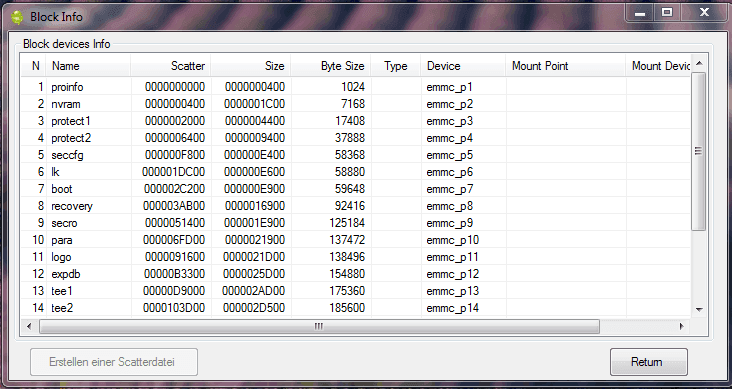The width and height of the screenshot is (732, 389).
Task: Click scatter value 000003AB00
Action: click(174, 206)
